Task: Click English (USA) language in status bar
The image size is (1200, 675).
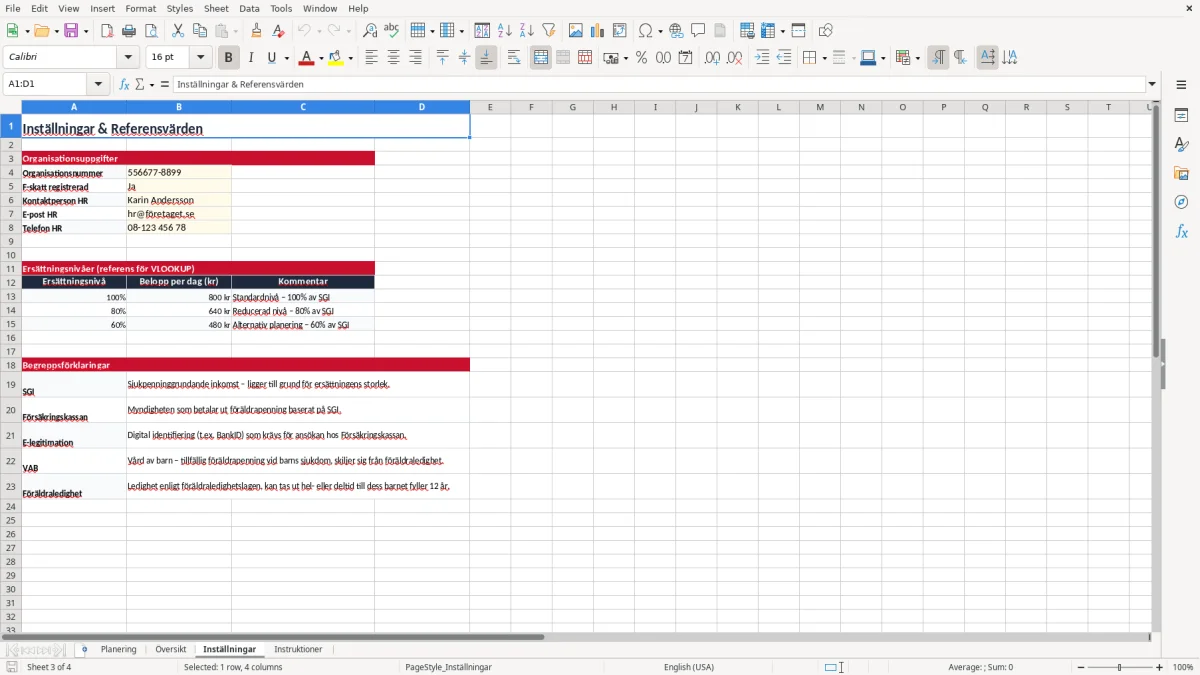Action: click(689, 667)
